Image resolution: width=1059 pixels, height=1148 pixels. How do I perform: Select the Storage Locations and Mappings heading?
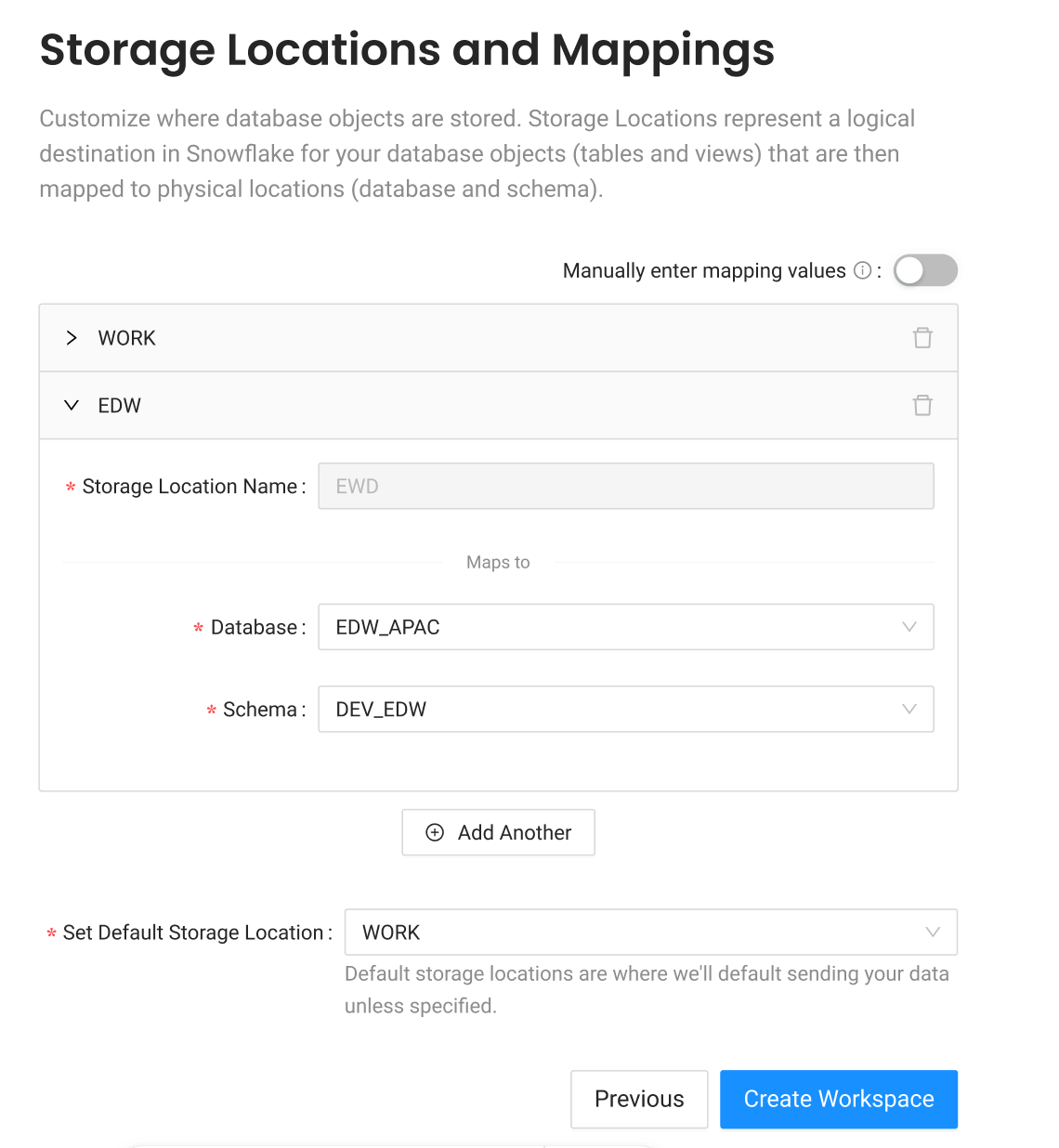(407, 49)
